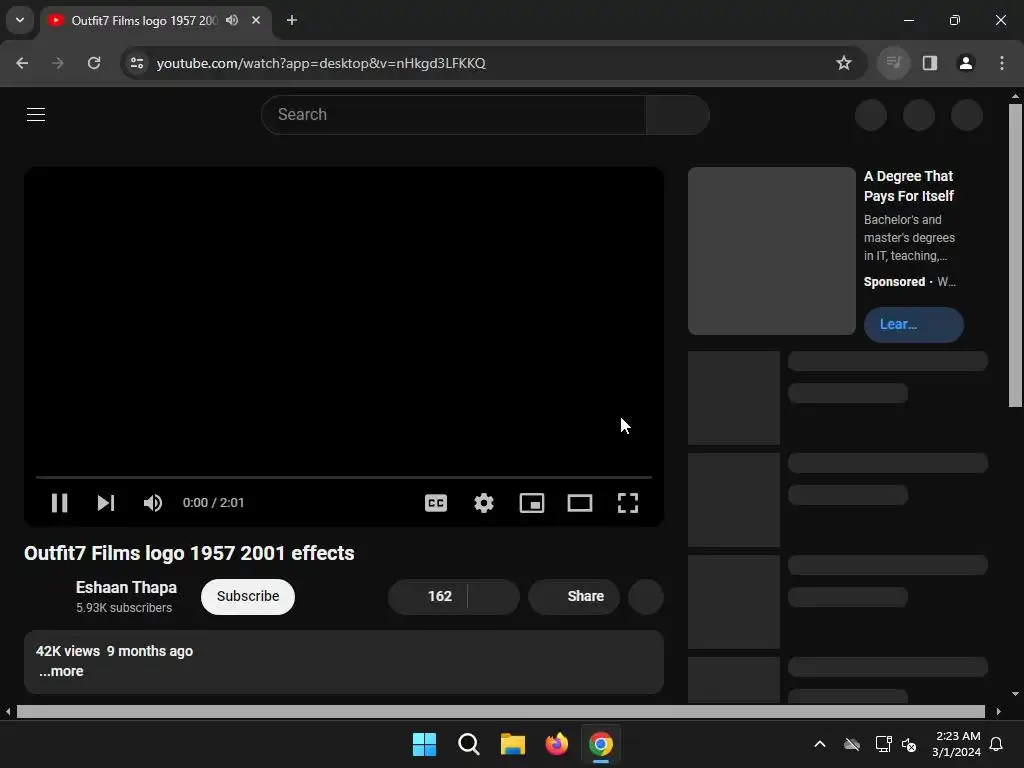Open a new Chrome tab
1024x768 pixels.
[x=292, y=20]
